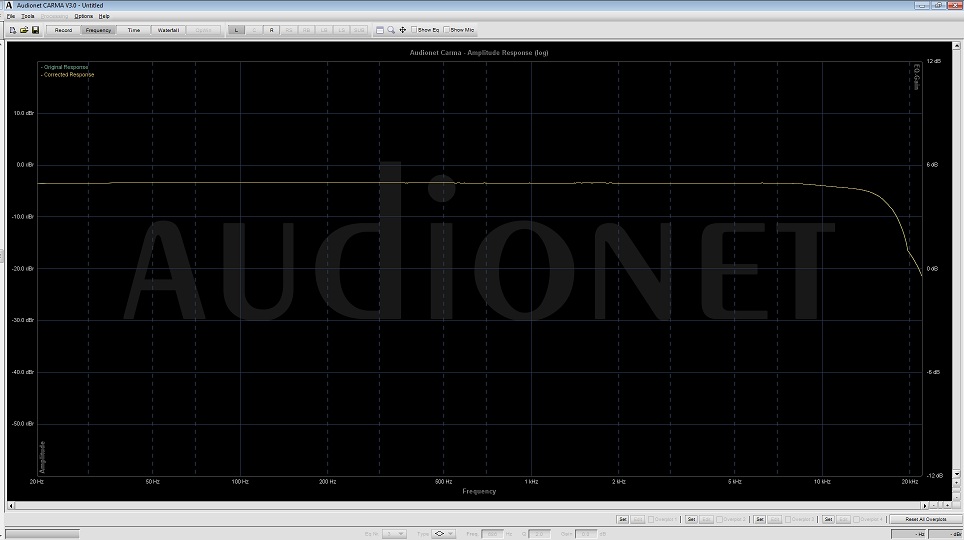964x540 pixels.
Task: Click the Corrected Response legend entry
Action: (68, 74)
